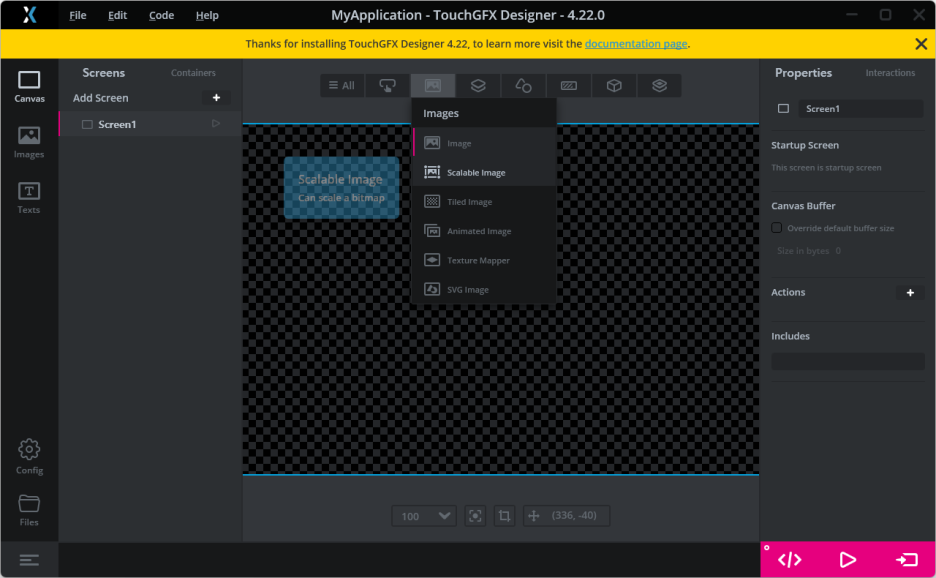
Task: Click the Size in bytes value field
Action: click(838, 251)
